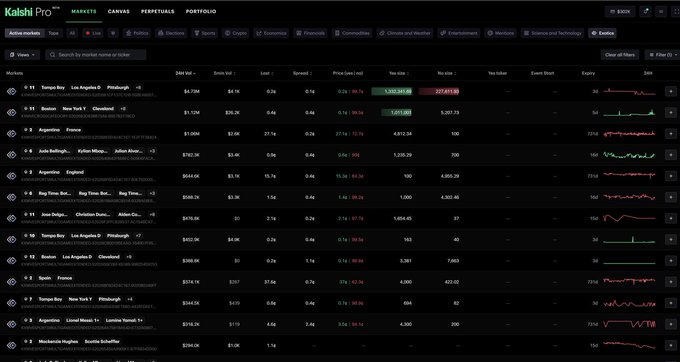Add the Lionel Messi market via plus
The width and height of the screenshot is (680, 362).
tap(670, 324)
